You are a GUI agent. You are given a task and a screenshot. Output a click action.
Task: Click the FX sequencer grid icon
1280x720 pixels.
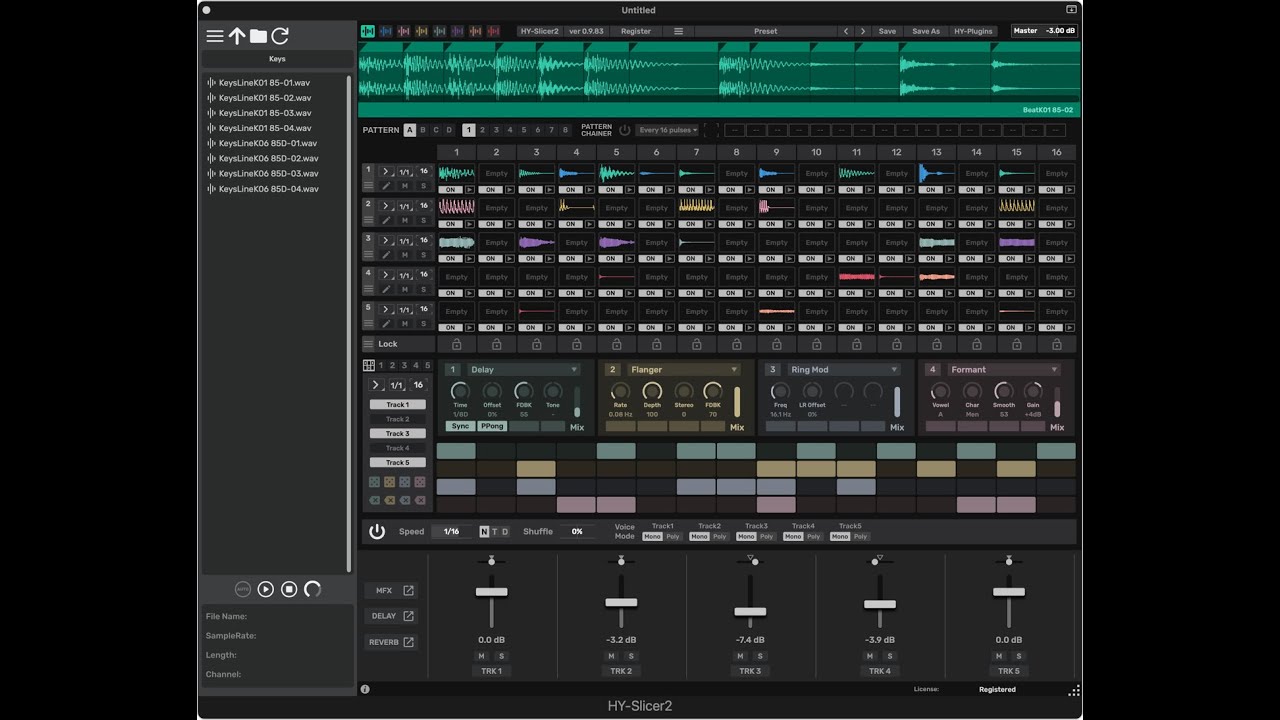pyautogui.click(x=369, y=366)
